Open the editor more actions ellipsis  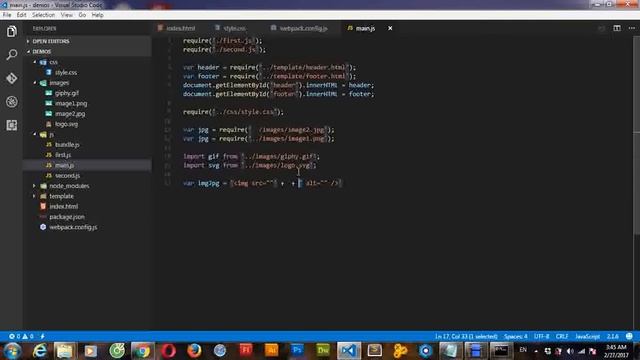point(632,28)
